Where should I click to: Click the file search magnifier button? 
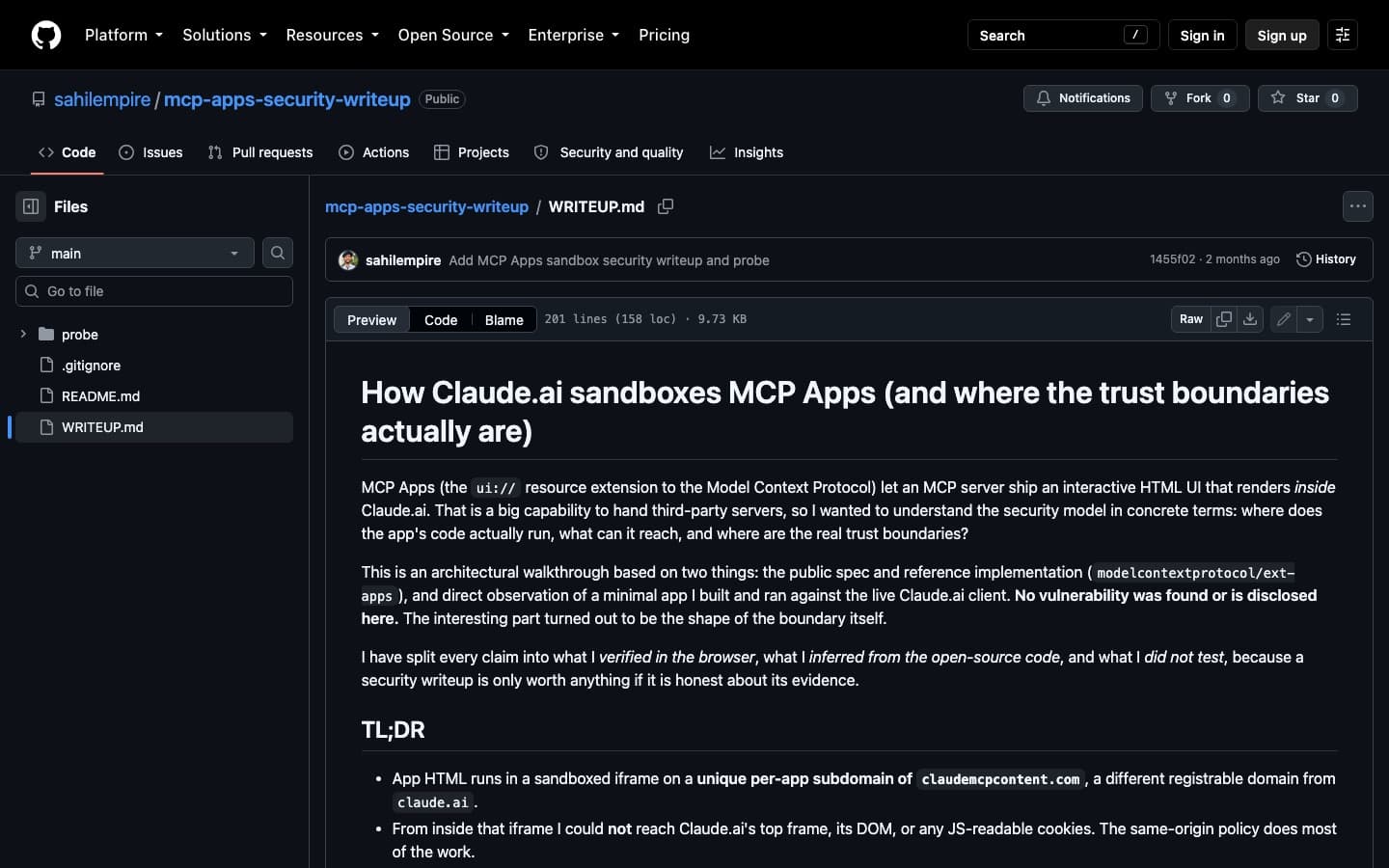(278, 253)
